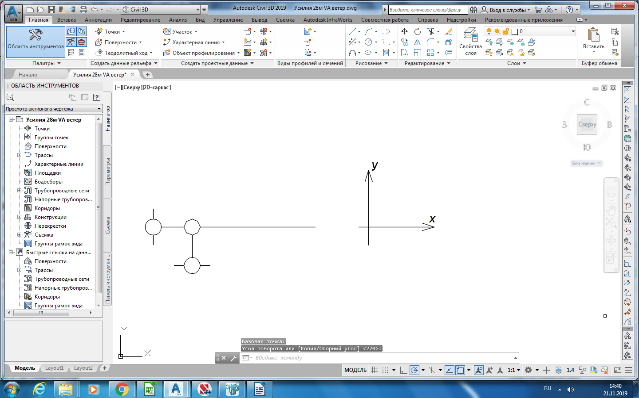Click the Customization menu icon in status bar
This screenshot has height=398, width=639.
(x=628, y=370)
